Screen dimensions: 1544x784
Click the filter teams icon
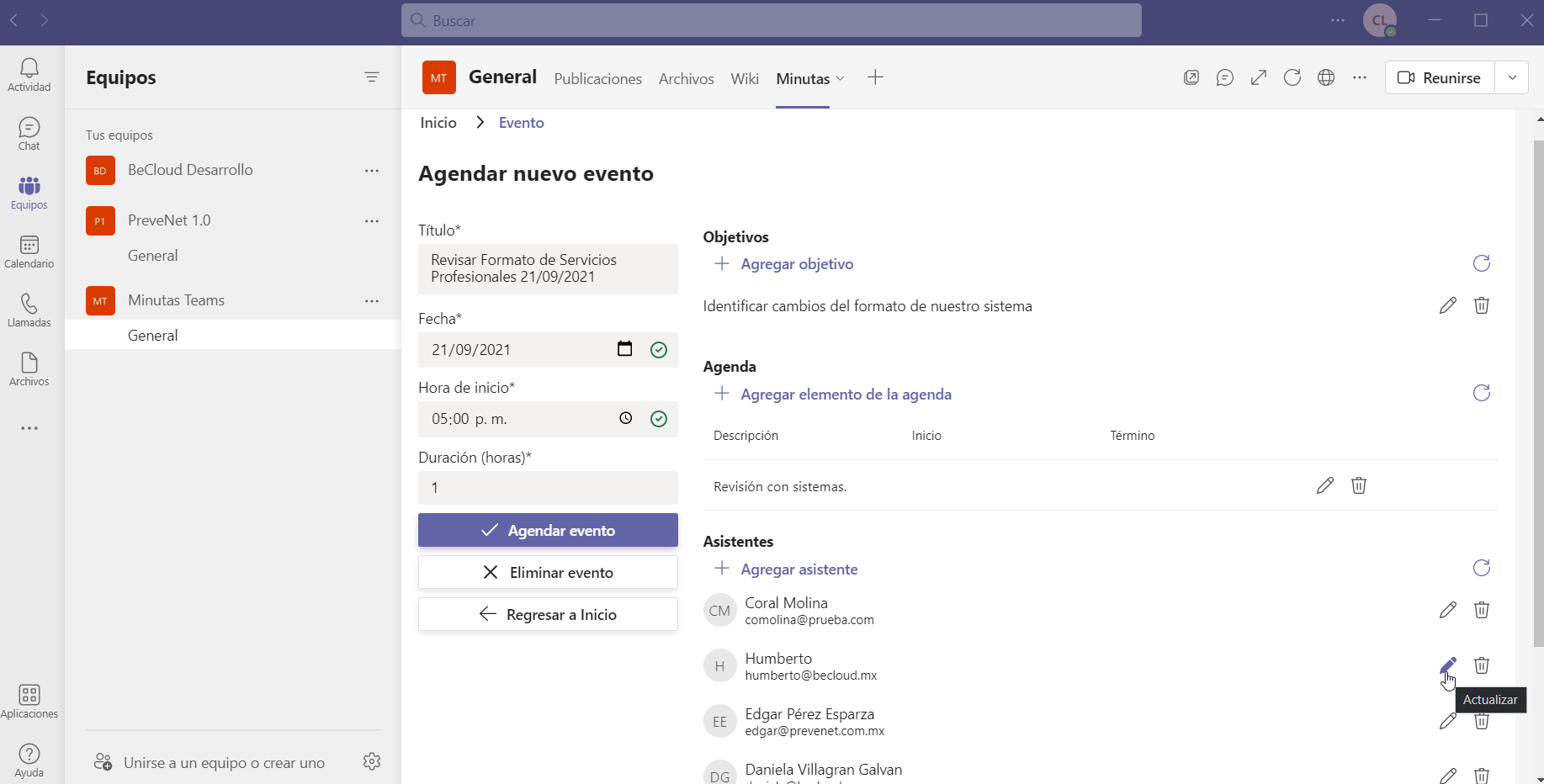tap(372, 77)
